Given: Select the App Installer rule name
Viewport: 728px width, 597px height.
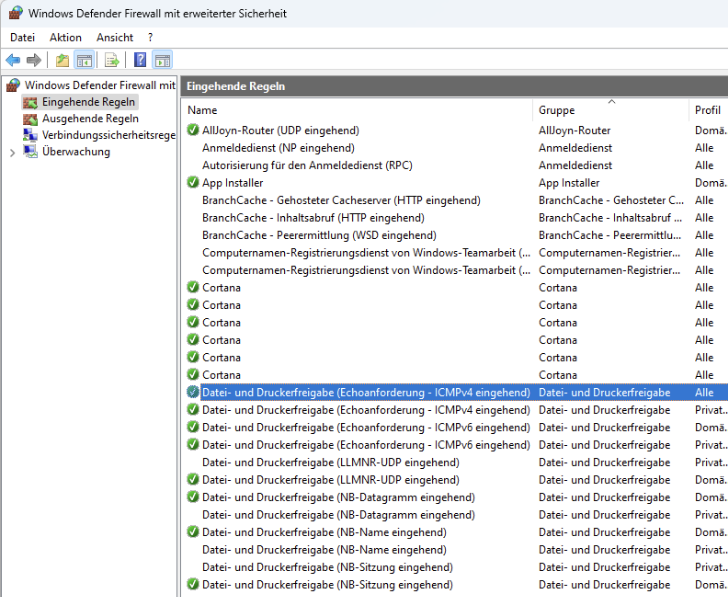Looking at the screenshot, I should pyautogui.click(x=233, y=182).
